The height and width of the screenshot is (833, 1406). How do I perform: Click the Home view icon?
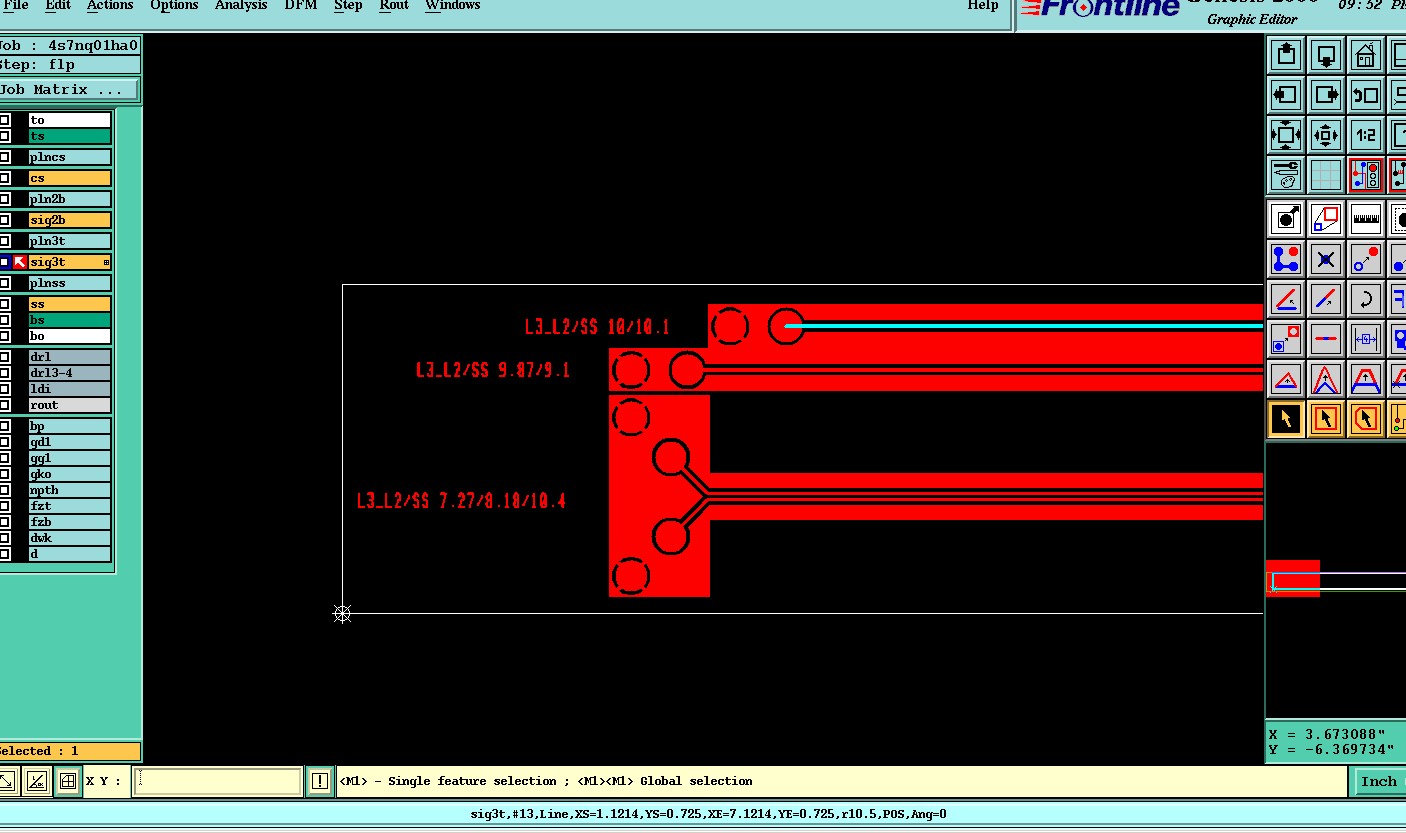[x=1365, y=55]
